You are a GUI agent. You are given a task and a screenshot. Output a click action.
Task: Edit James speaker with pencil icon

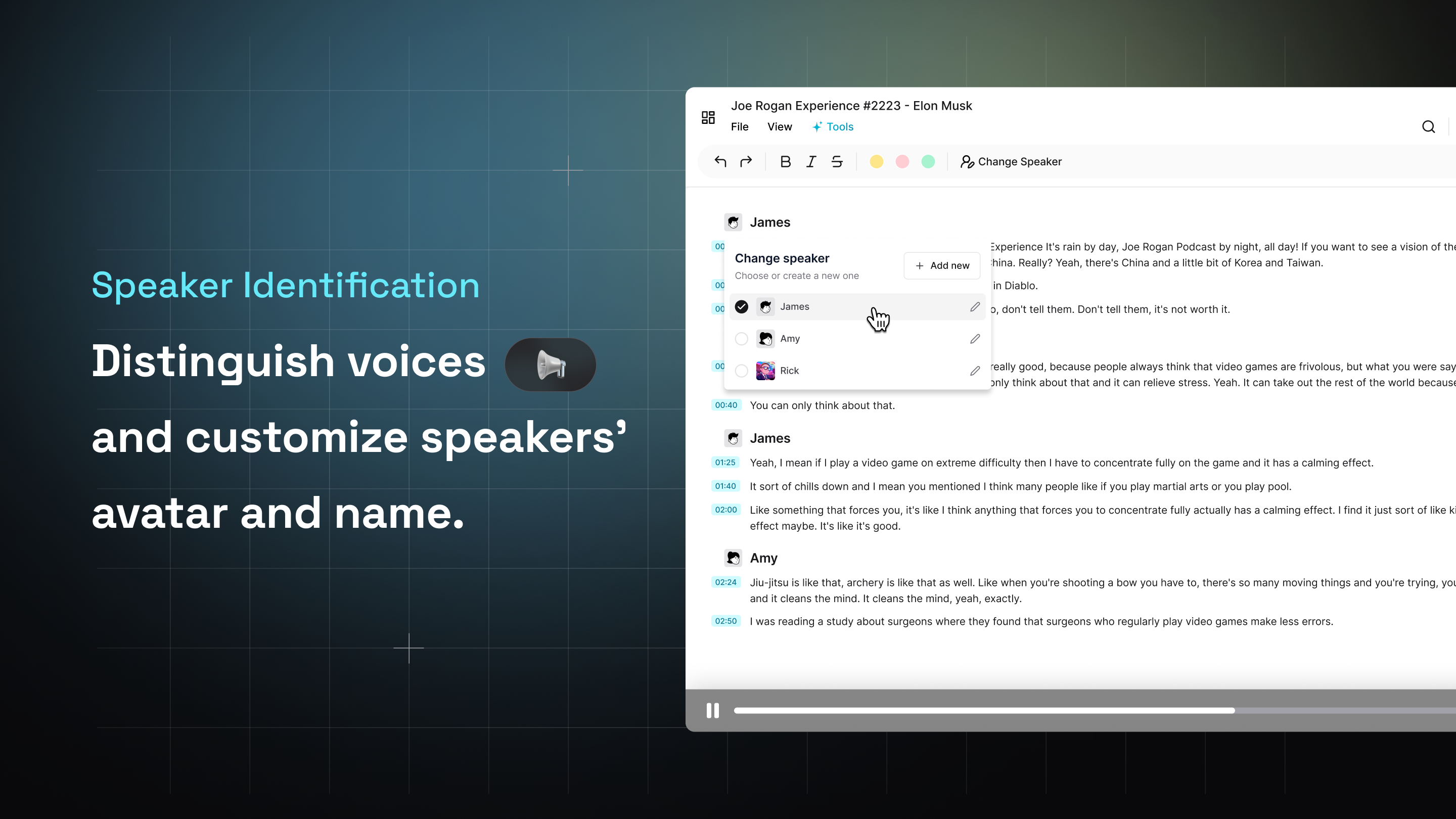975,306
